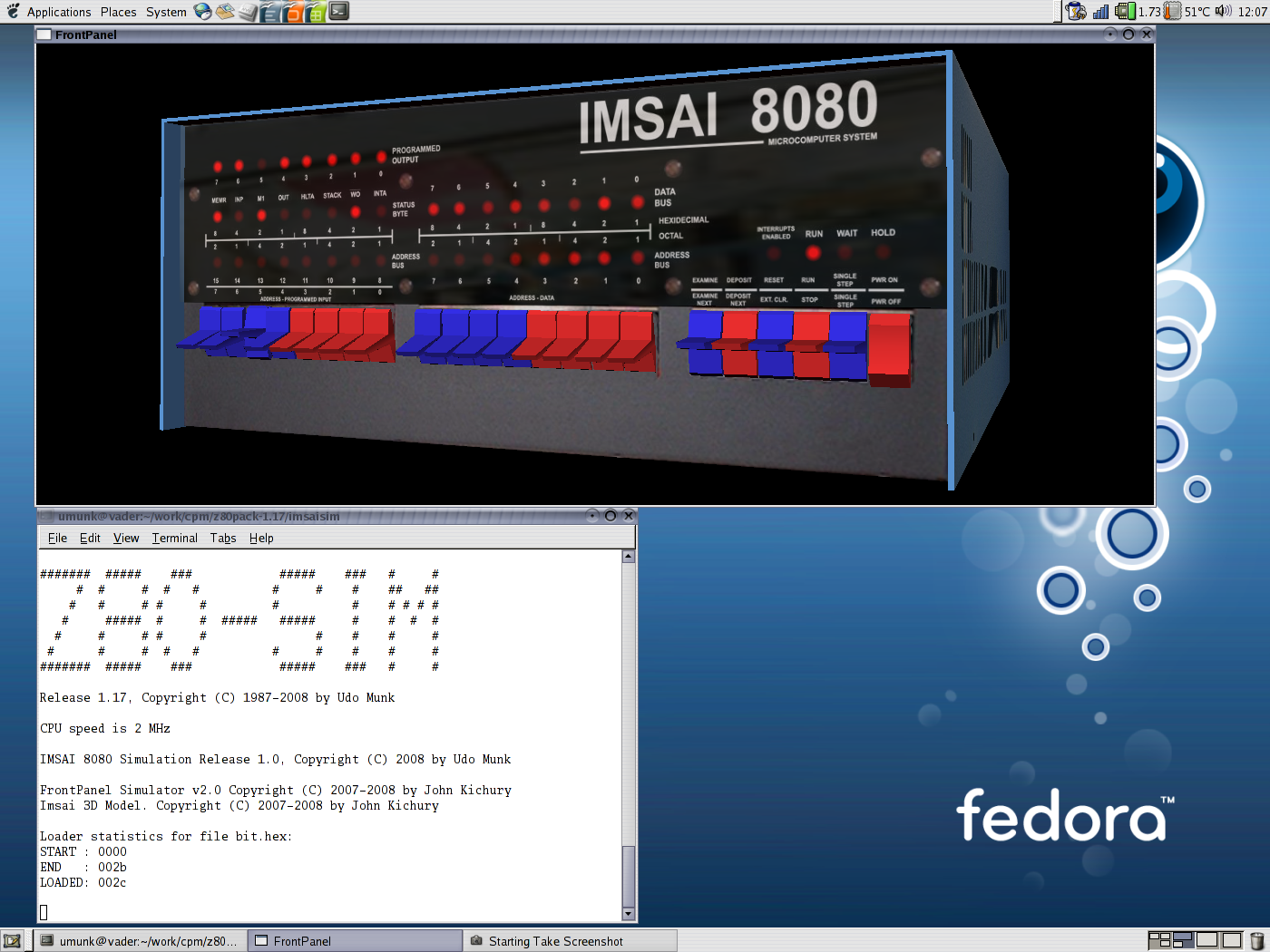Screen dimensions: 1270x952
Task: Switch to FrontPanel via the taskbar
Action: (354, 940)
